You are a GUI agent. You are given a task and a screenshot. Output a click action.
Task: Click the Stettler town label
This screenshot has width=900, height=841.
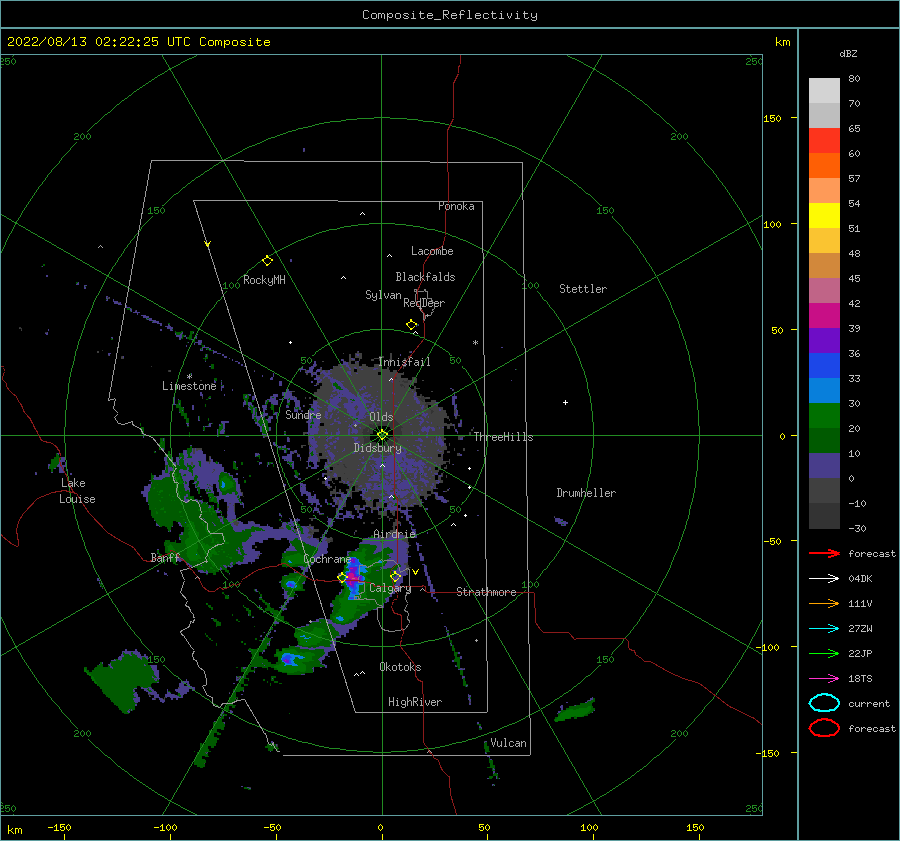pos(583,289)
